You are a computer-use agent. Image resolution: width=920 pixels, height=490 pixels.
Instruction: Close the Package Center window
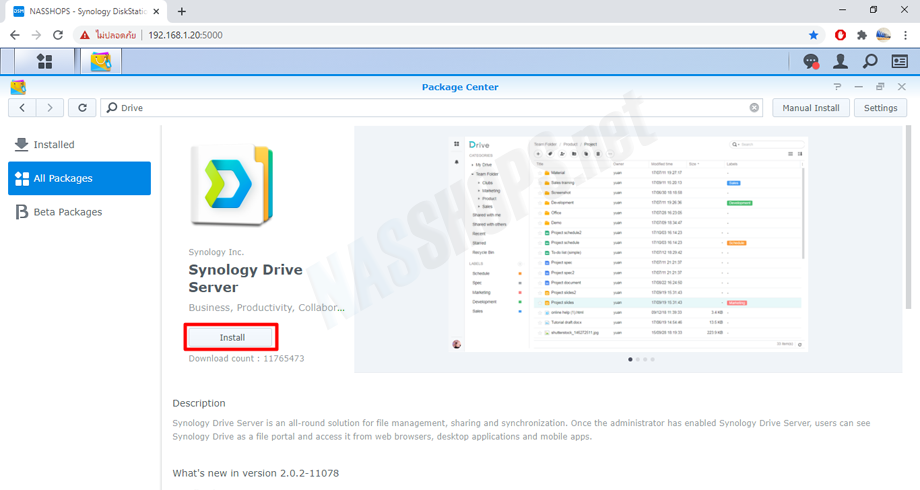pos(902,87)
